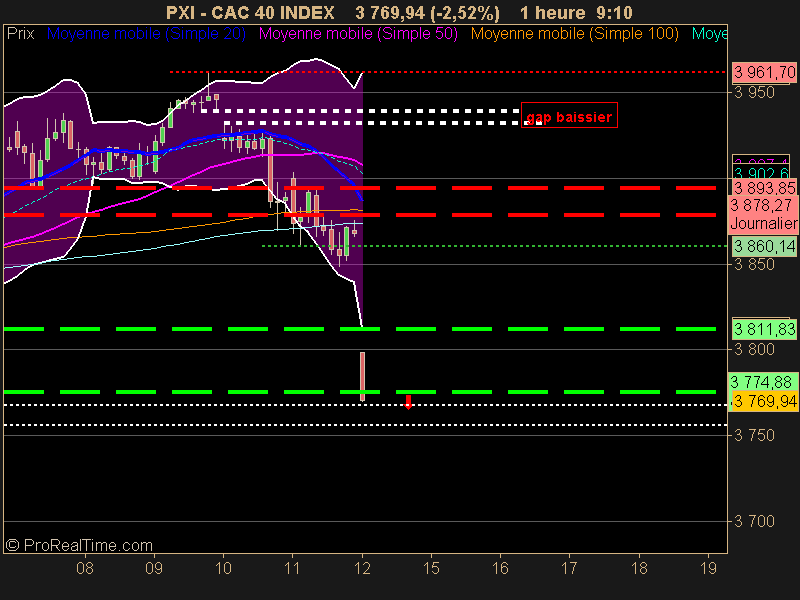Click the '3 769,94 (-2,52%)' quote in title
The height and width of the screenshot is (600, 800).
point(428,13)
